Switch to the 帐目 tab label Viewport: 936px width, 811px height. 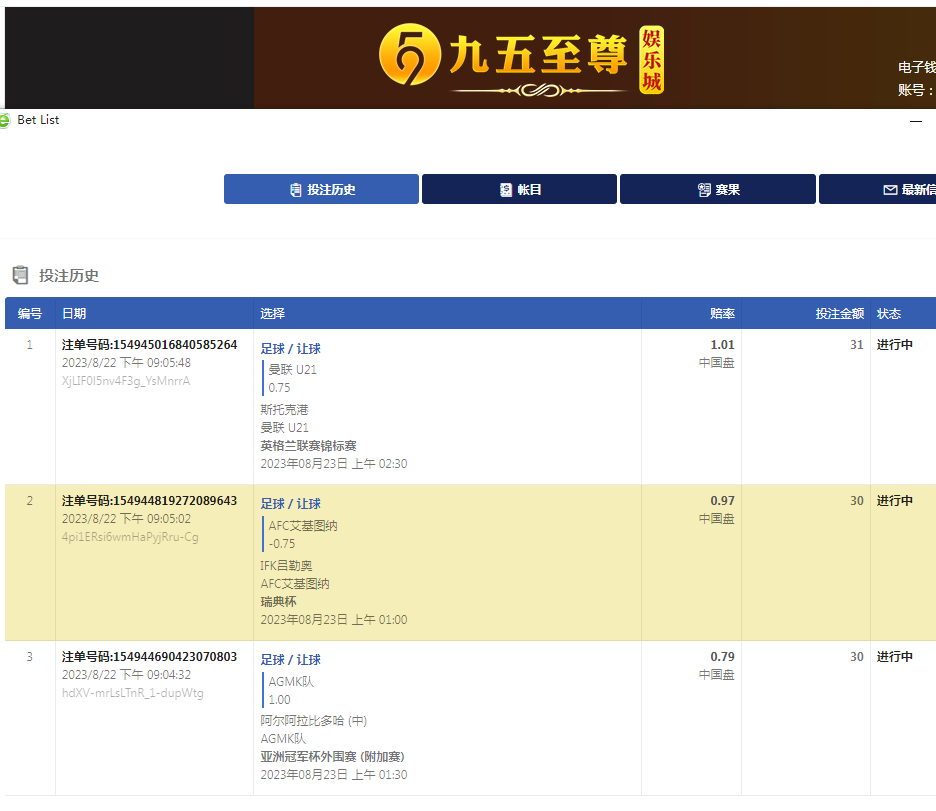tap(530, 190)
